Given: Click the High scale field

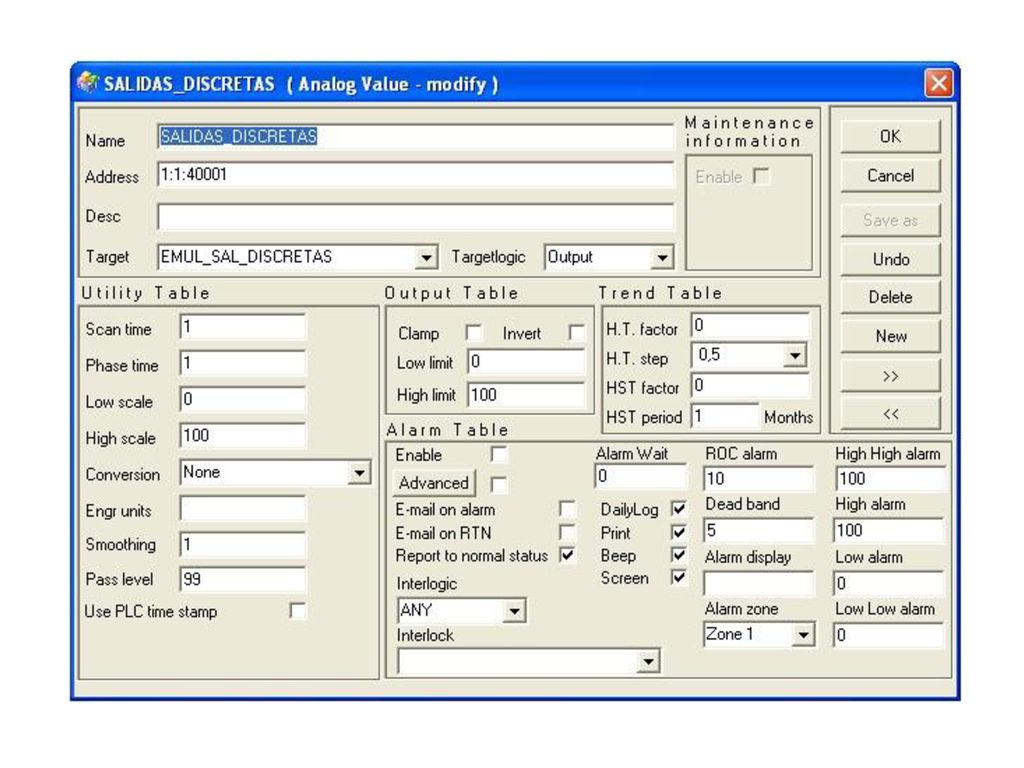Looking at the screenshot, I should click(x=242, y=436).
